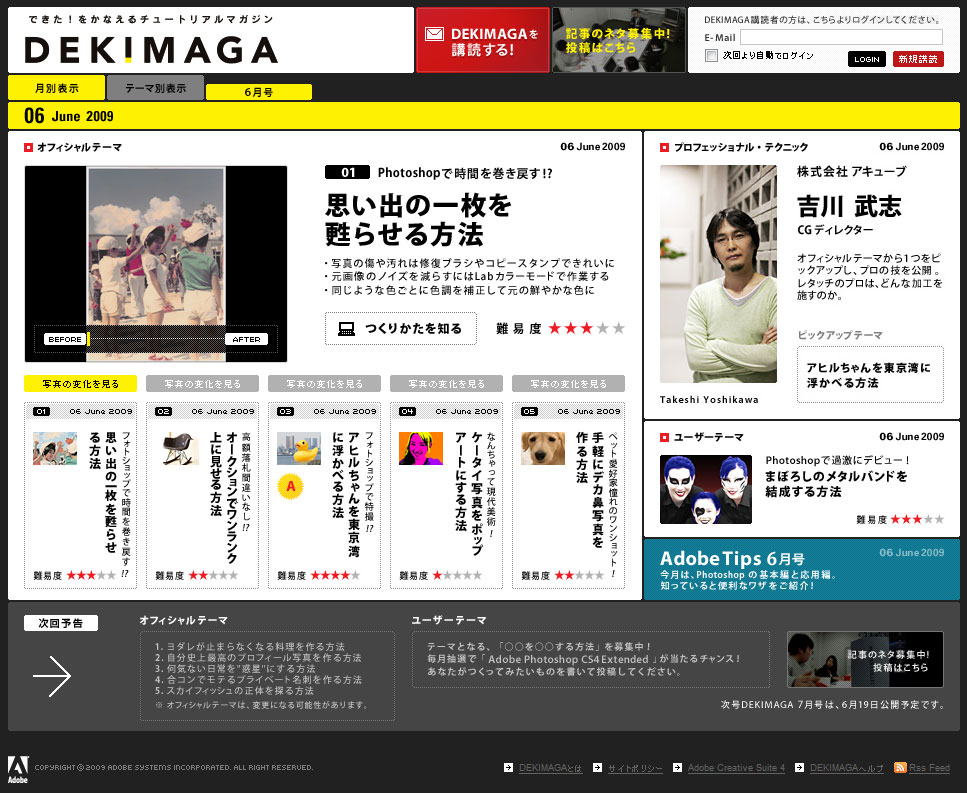Click the top 記事のネタ募集中 banner
The height and width of the screenshot is (793, 967).
(x=619, y=40)
